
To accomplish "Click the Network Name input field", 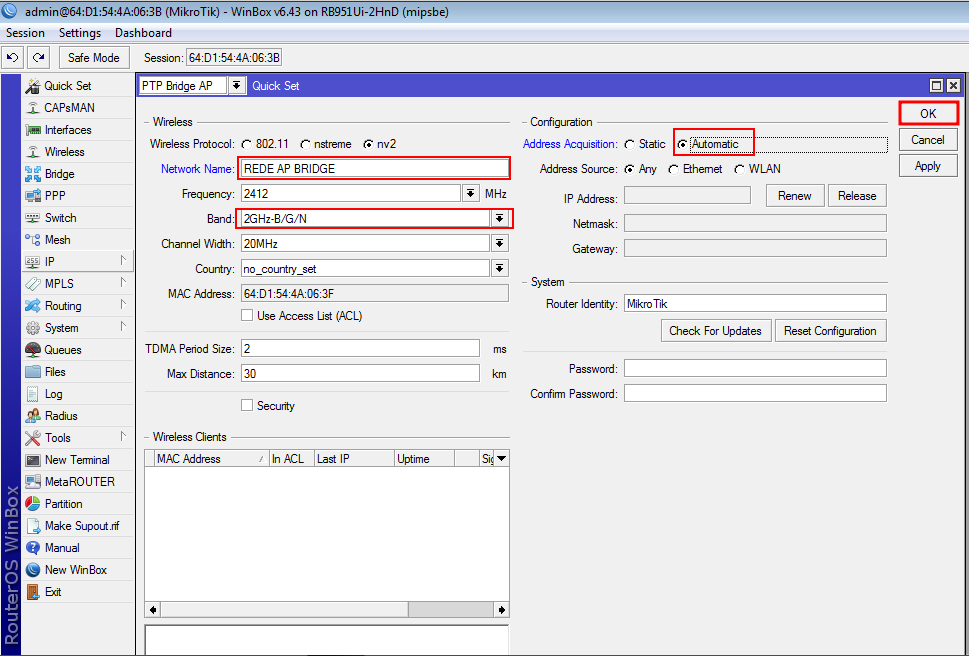I will pos(373,169).
